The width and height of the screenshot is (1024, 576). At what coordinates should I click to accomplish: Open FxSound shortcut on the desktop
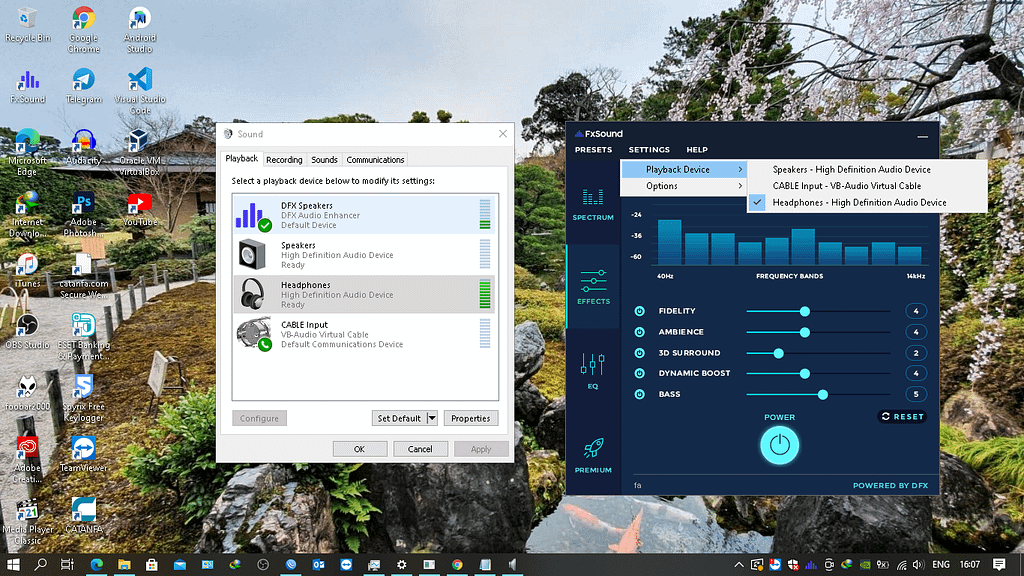[27, 87]
